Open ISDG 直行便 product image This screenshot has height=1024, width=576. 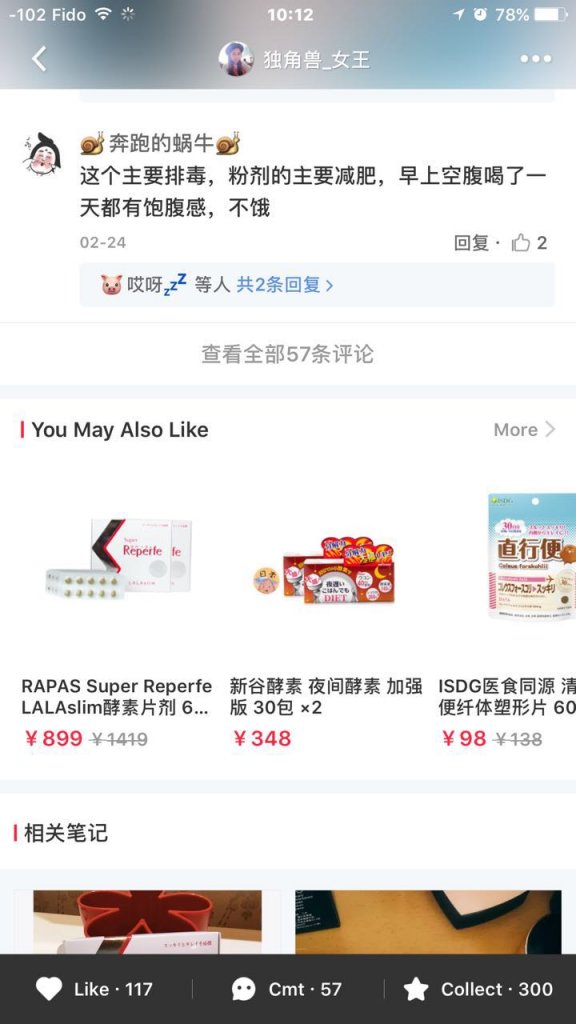click(532, 556)
